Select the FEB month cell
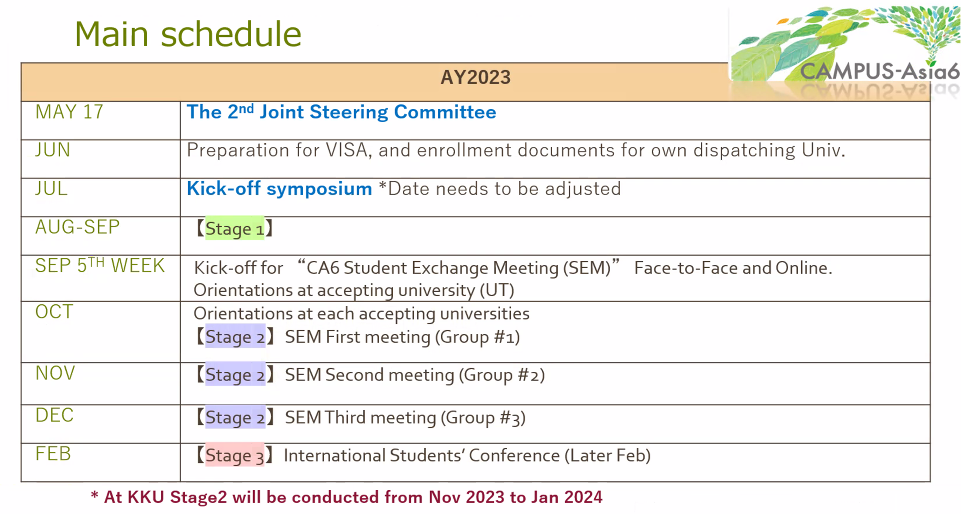Image resolution: width=961 pixels, height=514 pixels. (x=54, y=453)
